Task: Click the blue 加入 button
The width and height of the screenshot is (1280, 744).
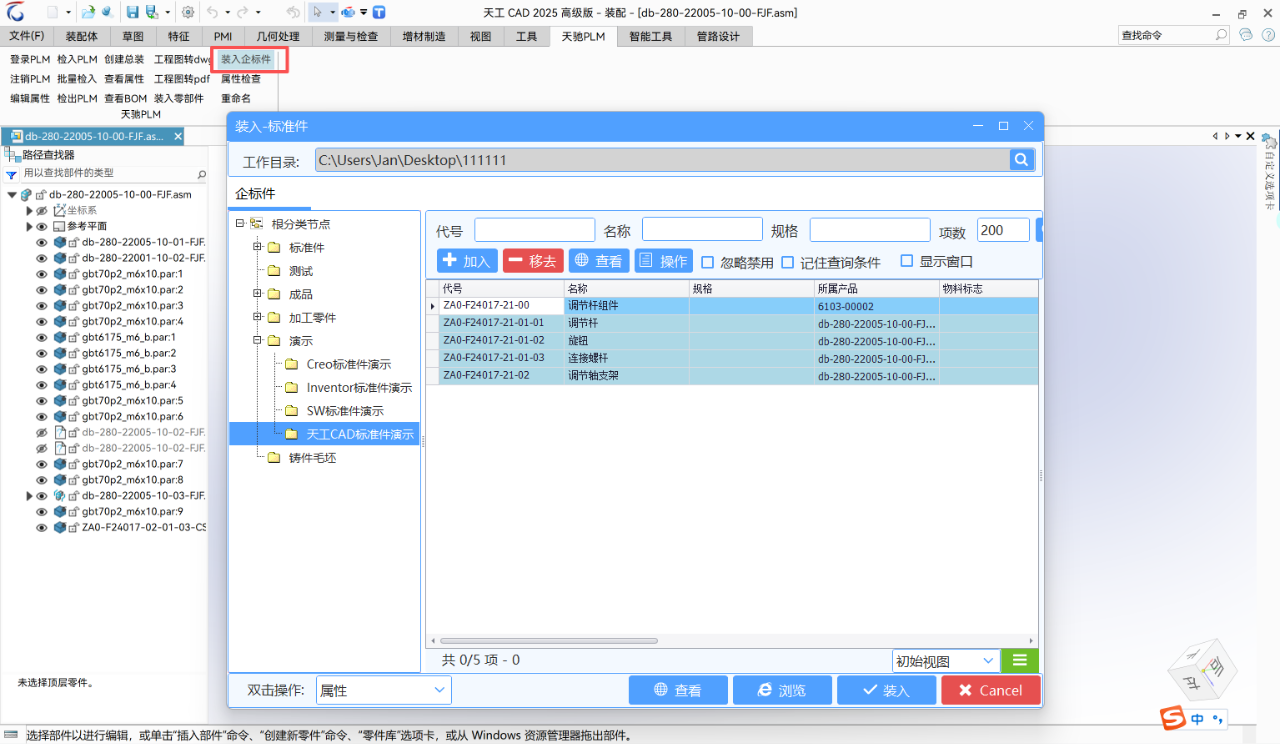Action: tap(467, 261)
